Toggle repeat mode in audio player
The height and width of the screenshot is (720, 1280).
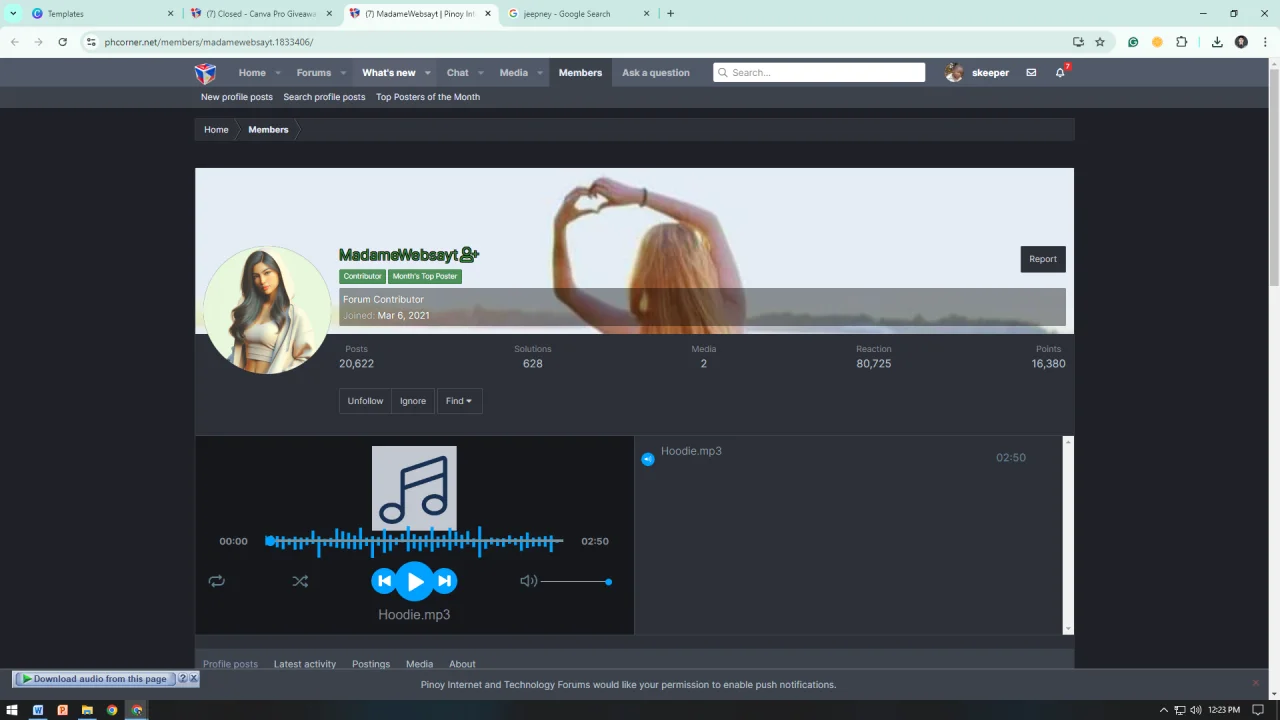216,581
